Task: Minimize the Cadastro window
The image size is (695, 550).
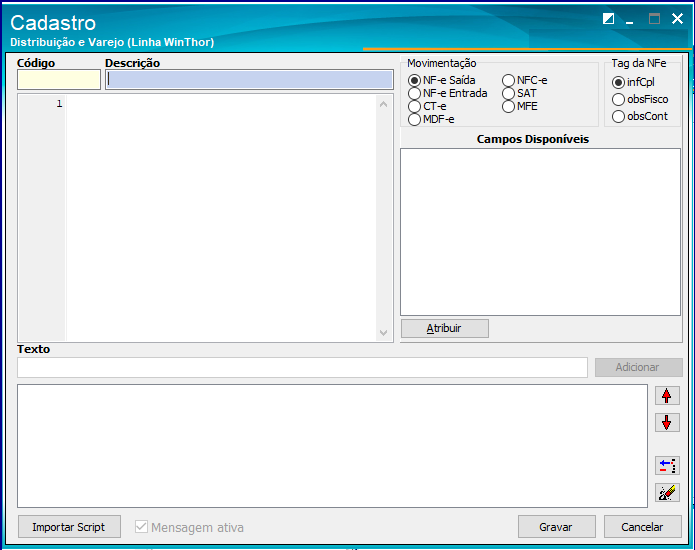Action: 629,20
